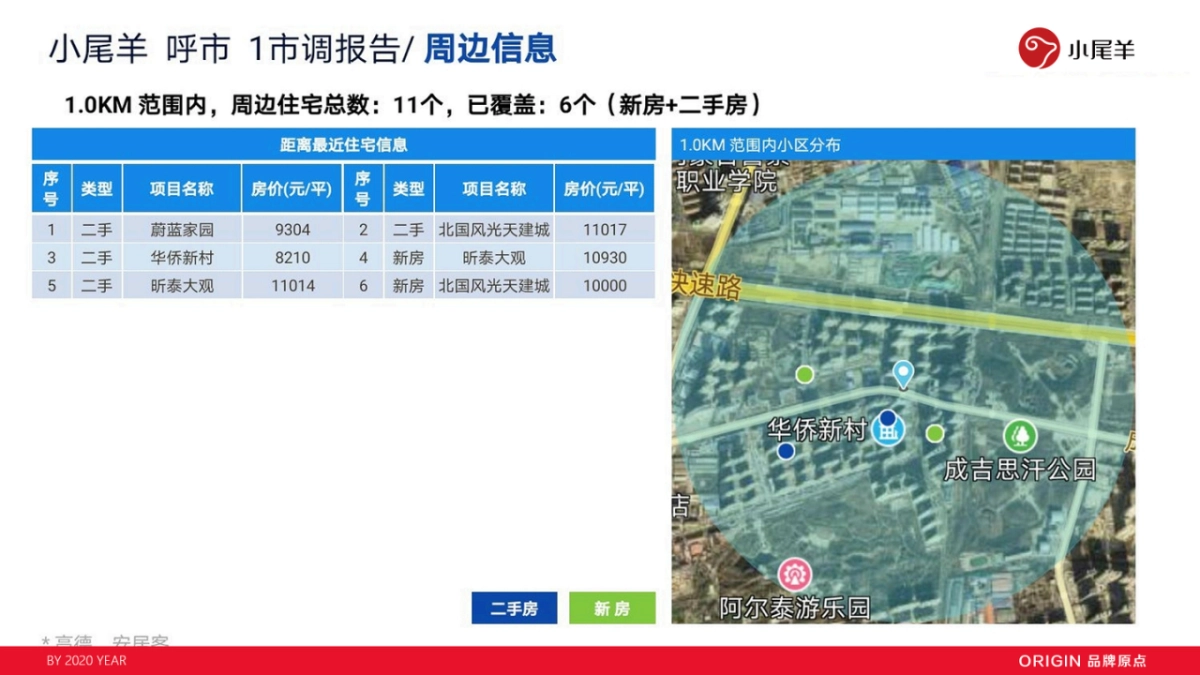Toggle the 二手房 legend filter
The height and width of the screenshot is (675, 1200).
coord(513,607)
